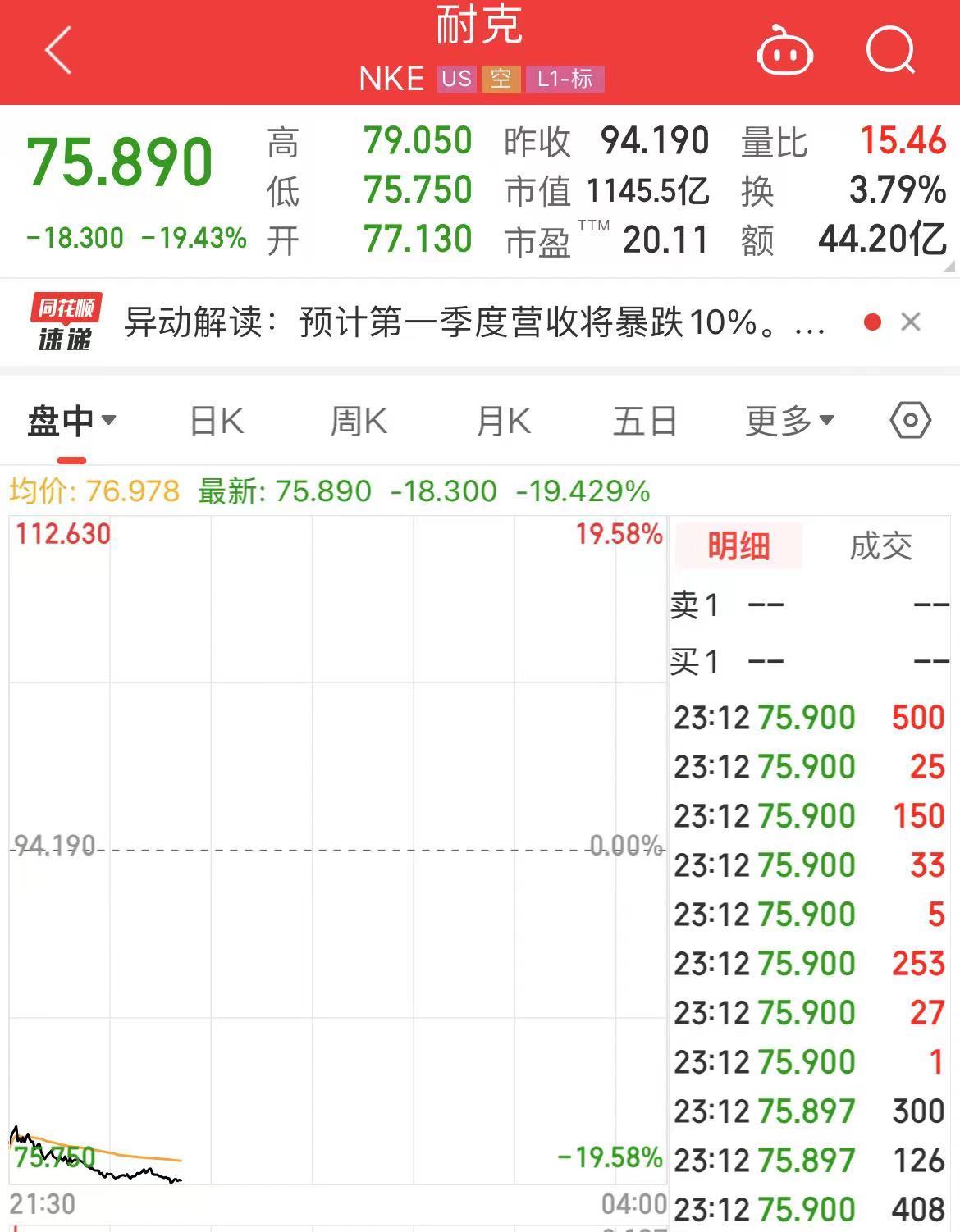
Task: Click the 空 indicator tag
Action: (x=503, y=80)
